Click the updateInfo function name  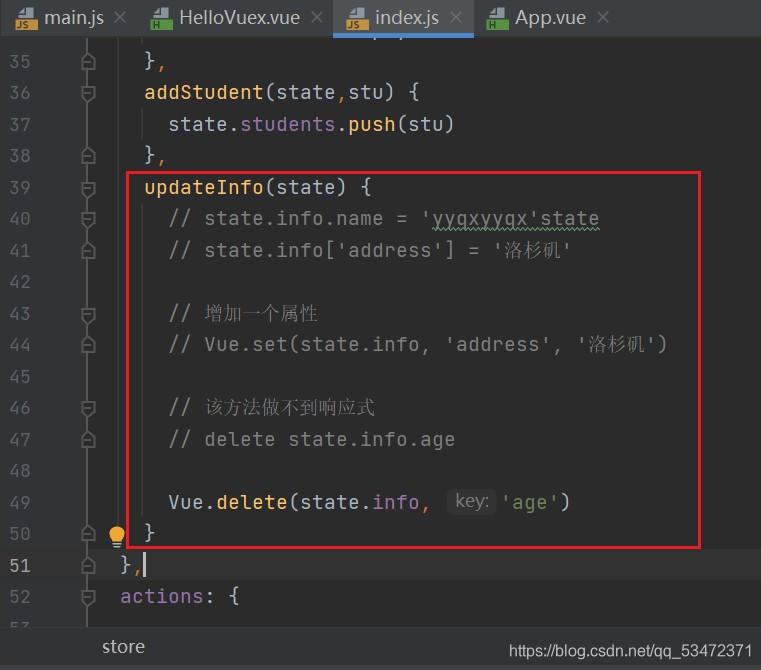tap(204, 187)
